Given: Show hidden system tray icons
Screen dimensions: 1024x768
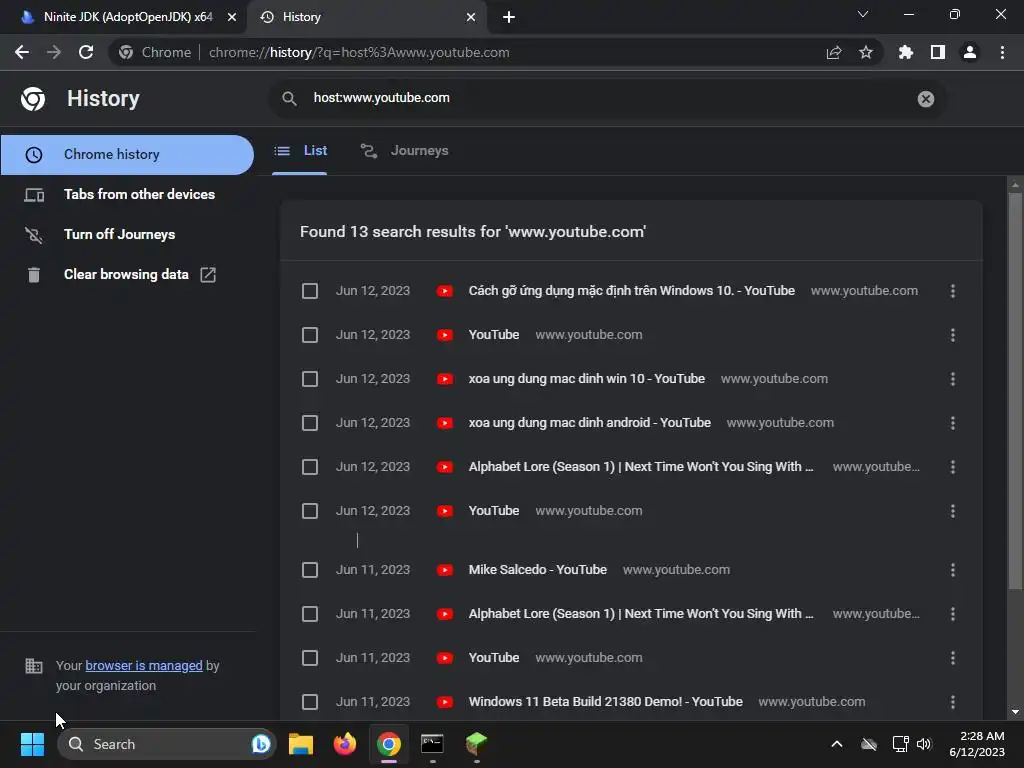Looking at the screenshot, I should [x=837, y=744].
